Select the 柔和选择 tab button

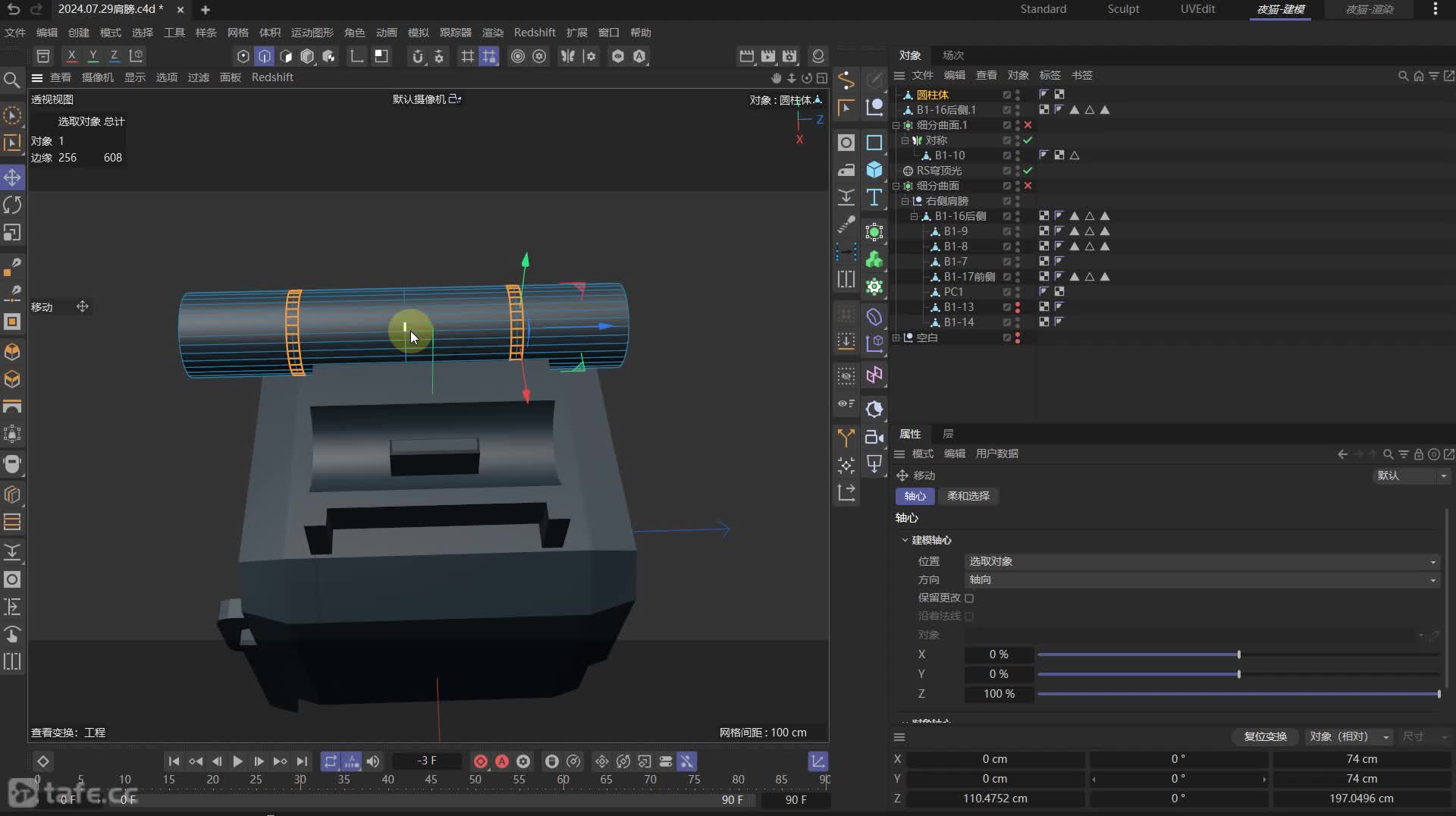[x=968, y=496]
